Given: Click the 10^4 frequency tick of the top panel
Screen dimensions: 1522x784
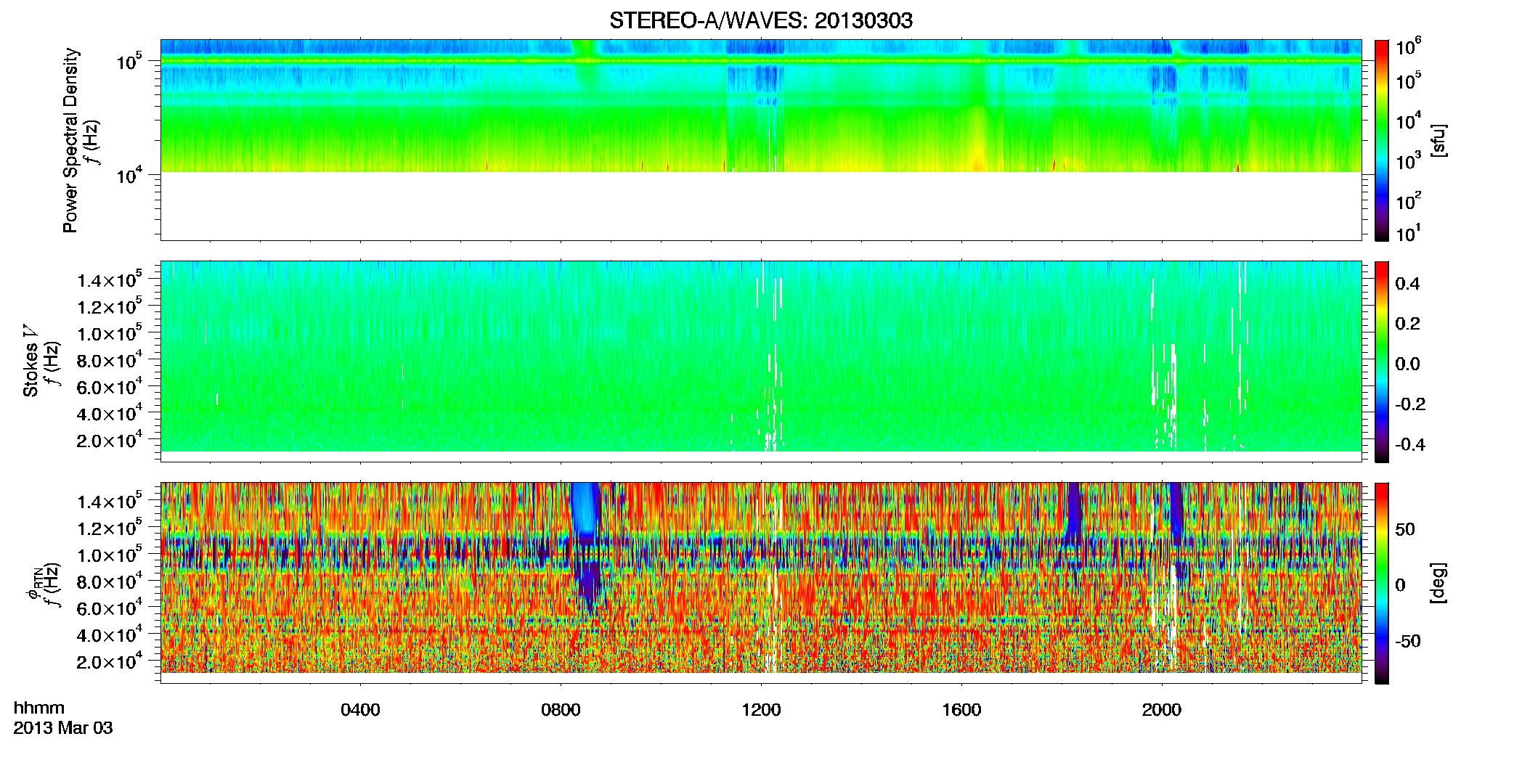Looking at the screenshot, I should (x=129, y=174).
